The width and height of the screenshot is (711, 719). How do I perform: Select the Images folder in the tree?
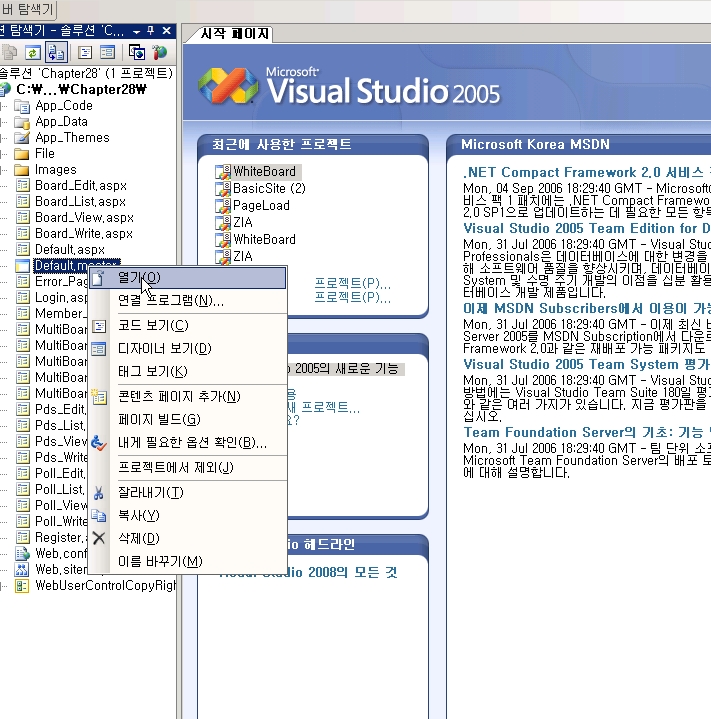click(56, 170)
